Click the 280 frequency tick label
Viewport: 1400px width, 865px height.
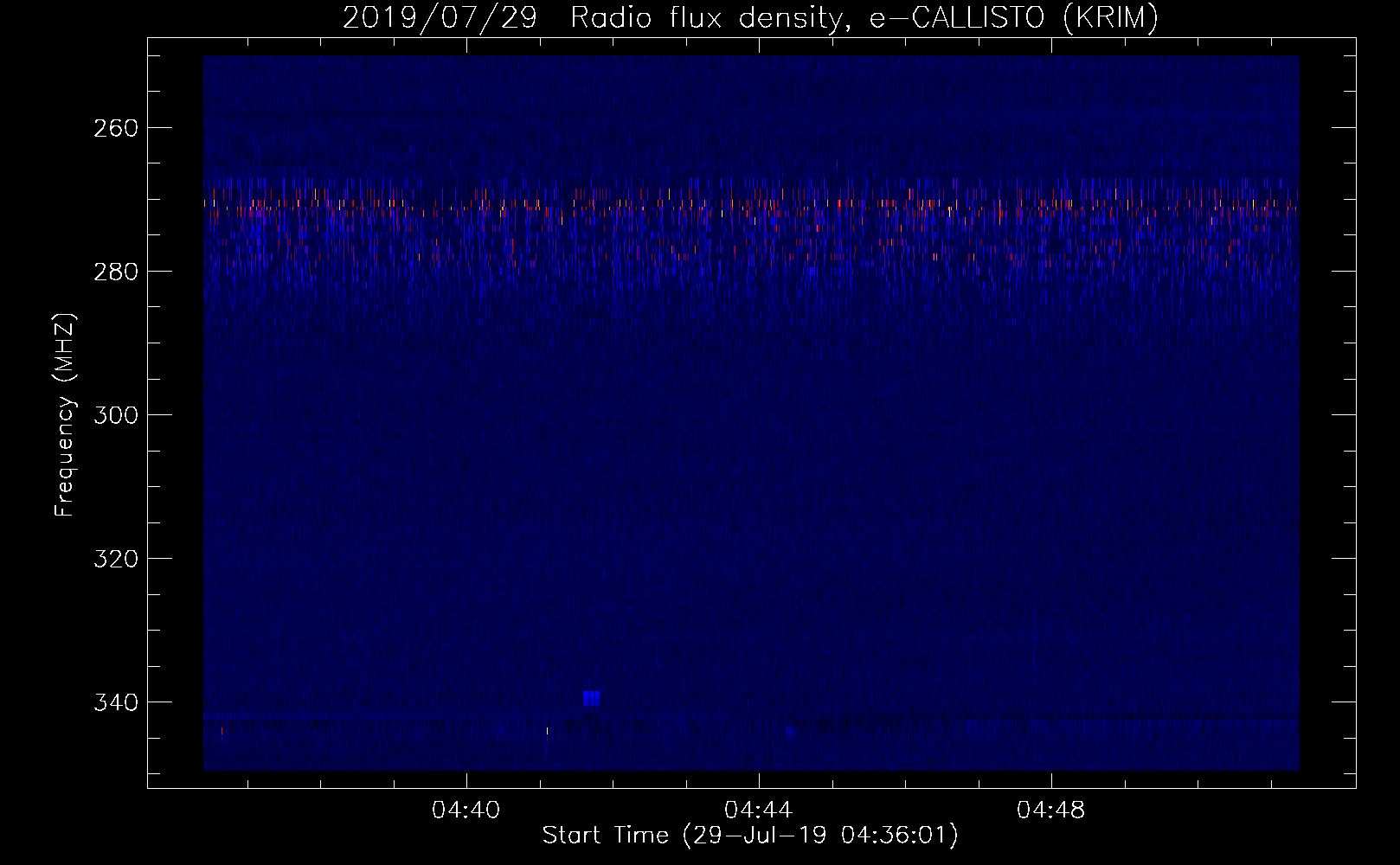116,272
